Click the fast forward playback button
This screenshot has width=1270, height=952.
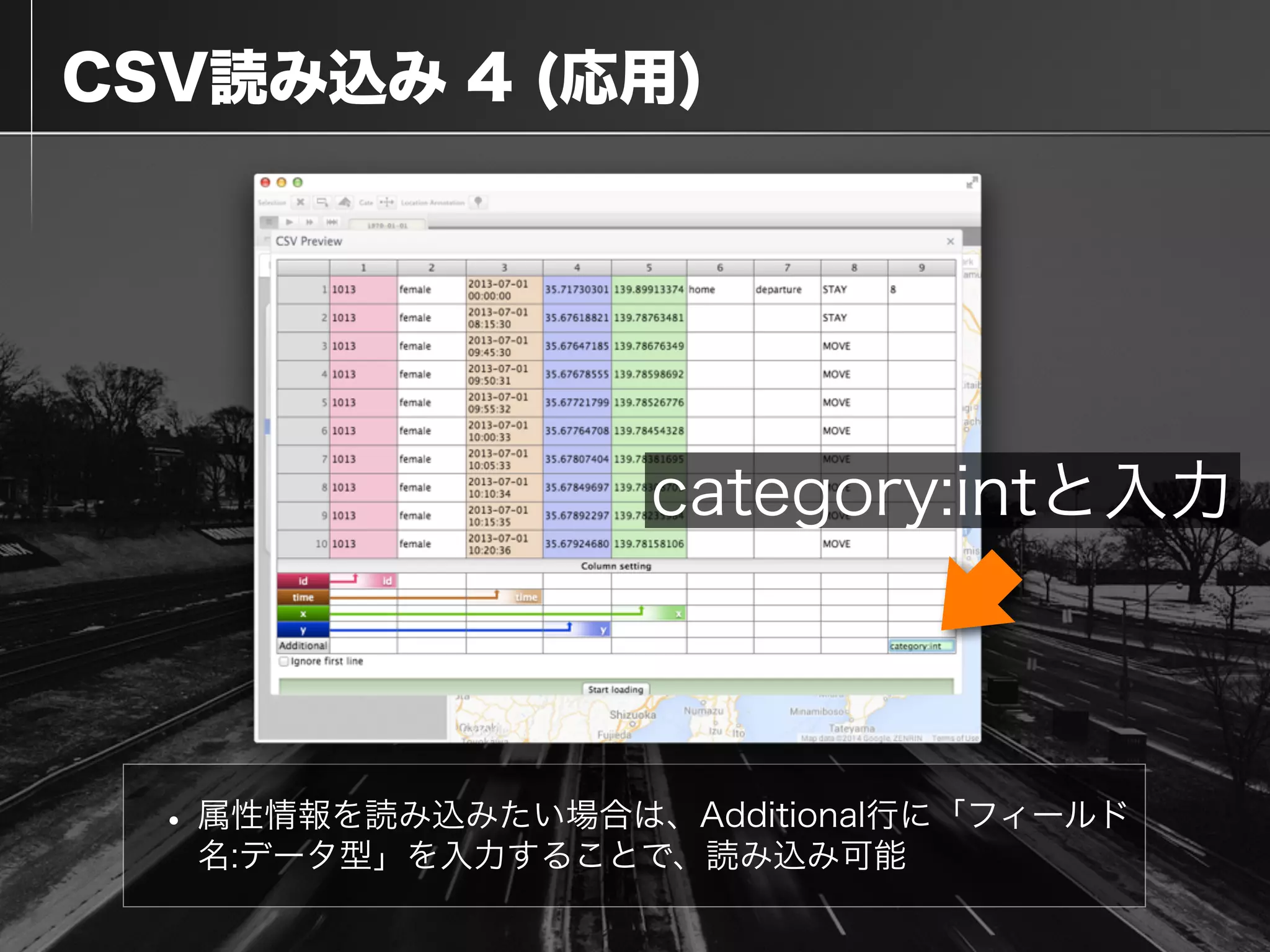(309, 222)
